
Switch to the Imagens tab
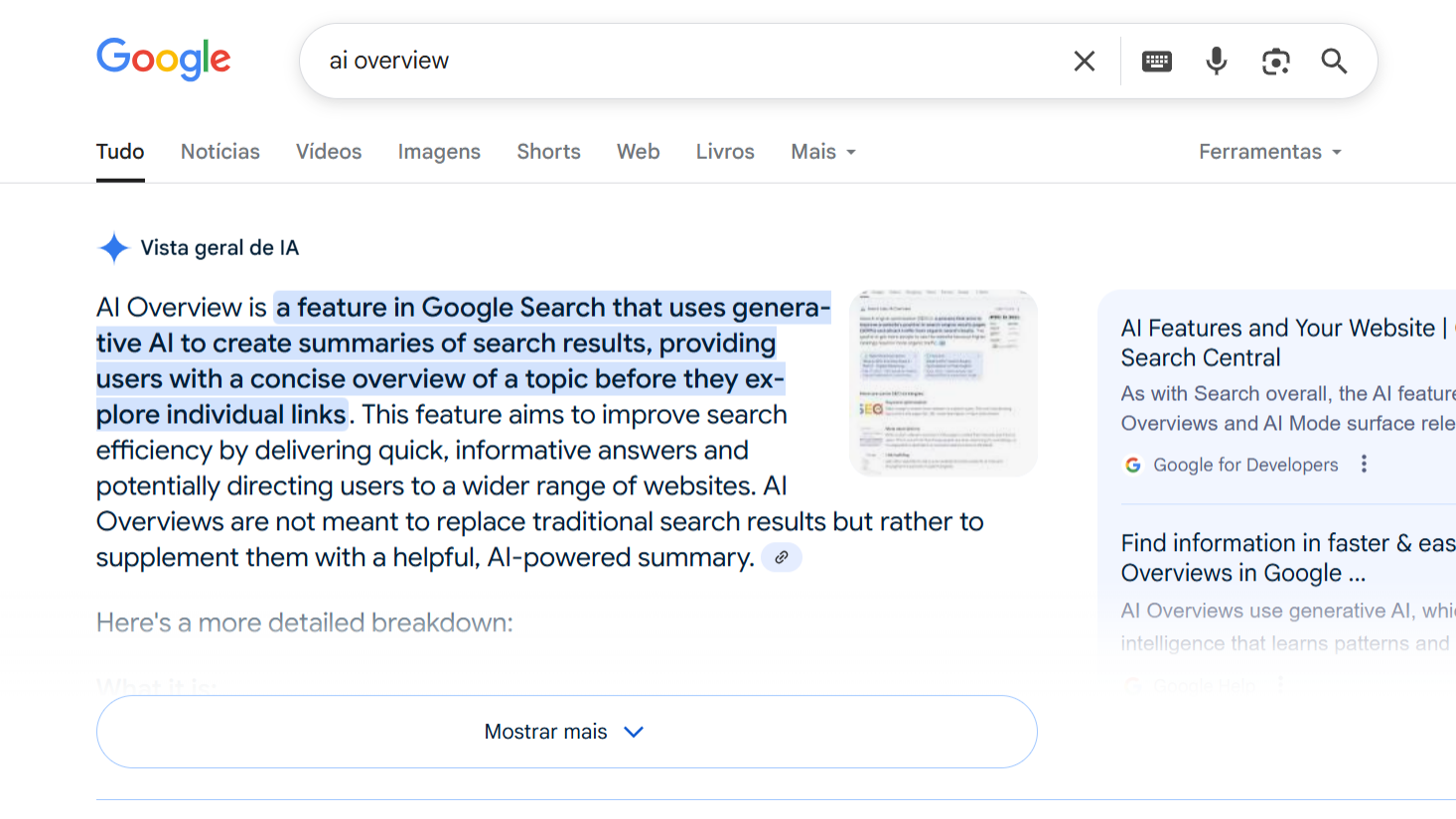[439, 152]
